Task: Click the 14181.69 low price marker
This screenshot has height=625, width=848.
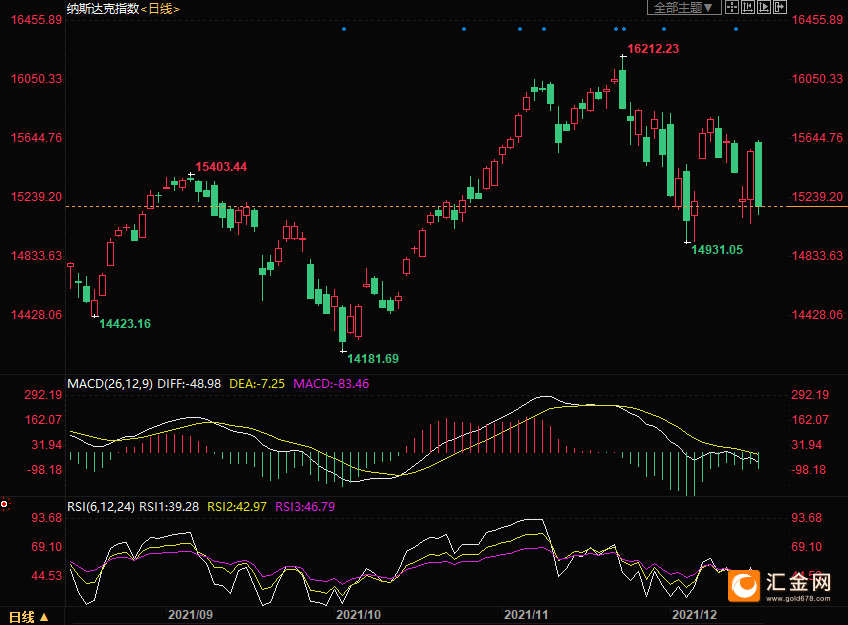Action: click(373, 358)
